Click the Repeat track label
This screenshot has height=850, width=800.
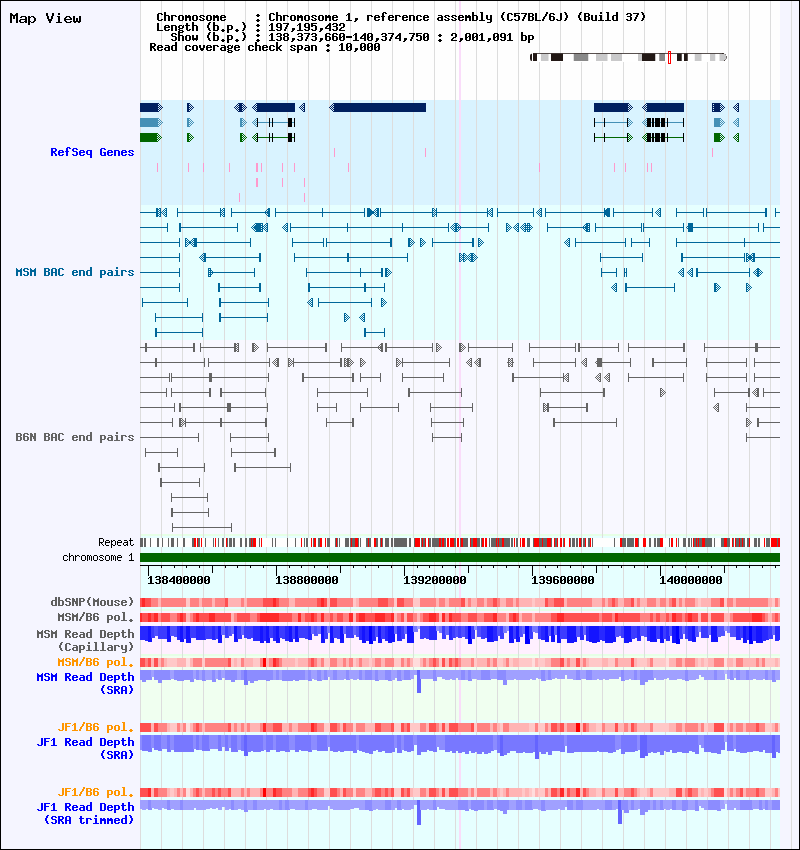click(x=116, y=542)
